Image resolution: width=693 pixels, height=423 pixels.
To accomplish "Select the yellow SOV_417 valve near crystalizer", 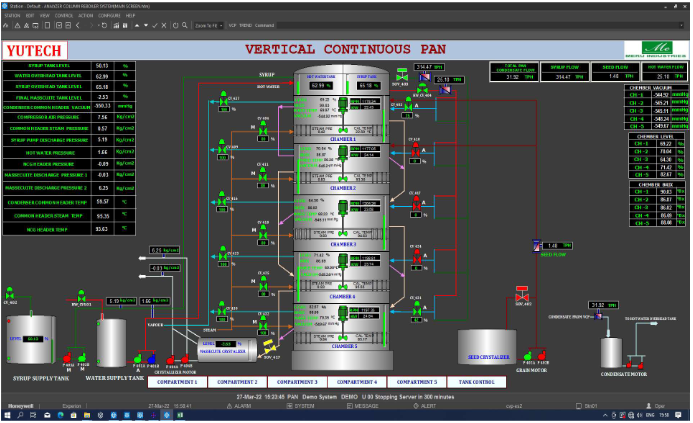I will 269,347.
